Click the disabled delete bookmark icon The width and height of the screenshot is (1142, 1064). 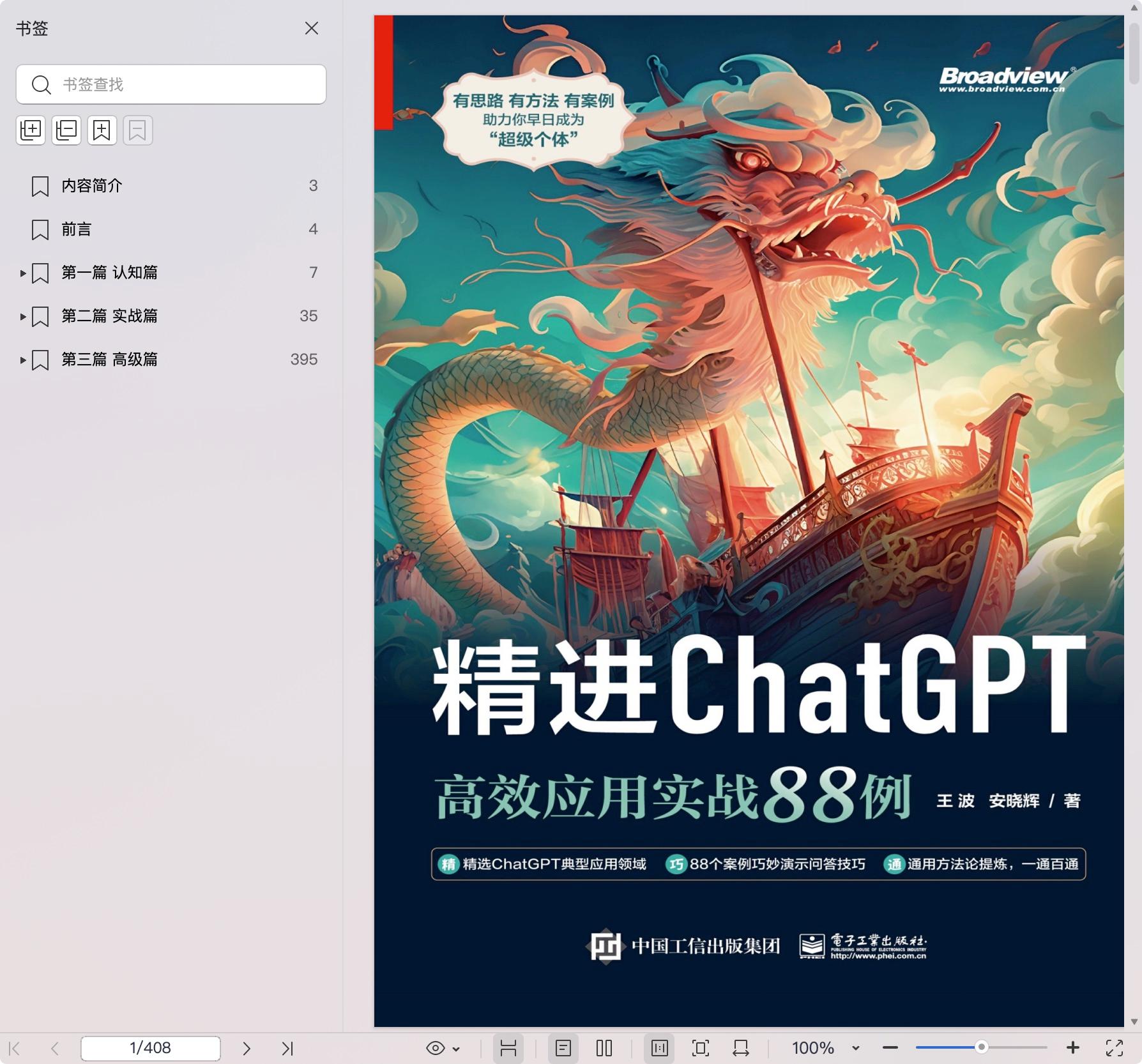pos(138,130)
